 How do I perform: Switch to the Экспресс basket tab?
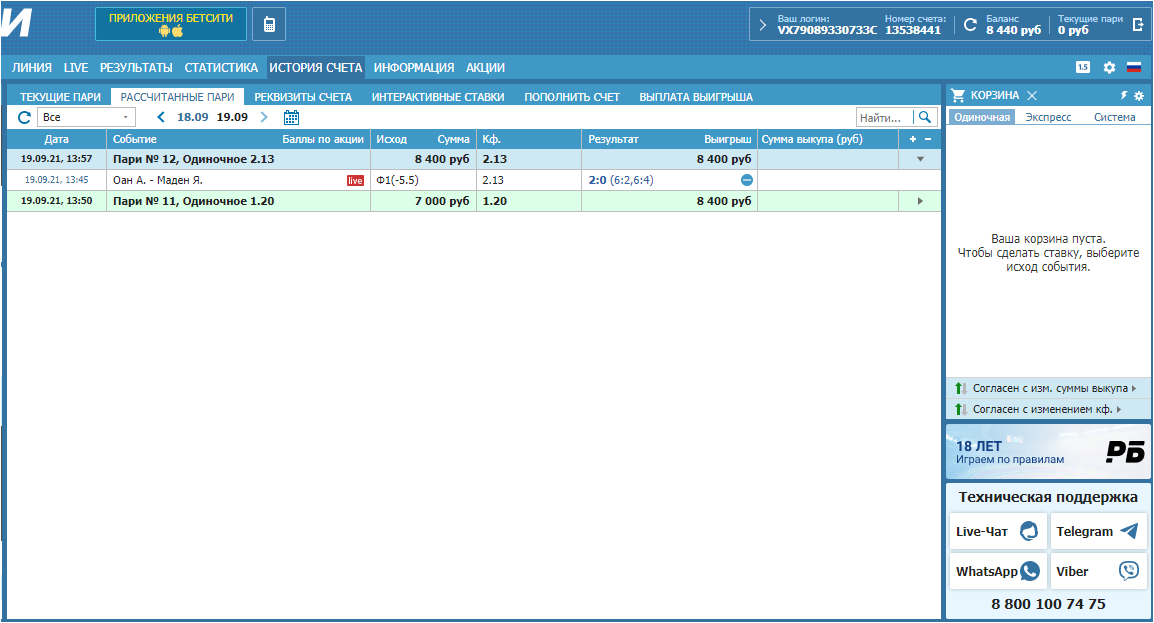[x=1048, y=117]
